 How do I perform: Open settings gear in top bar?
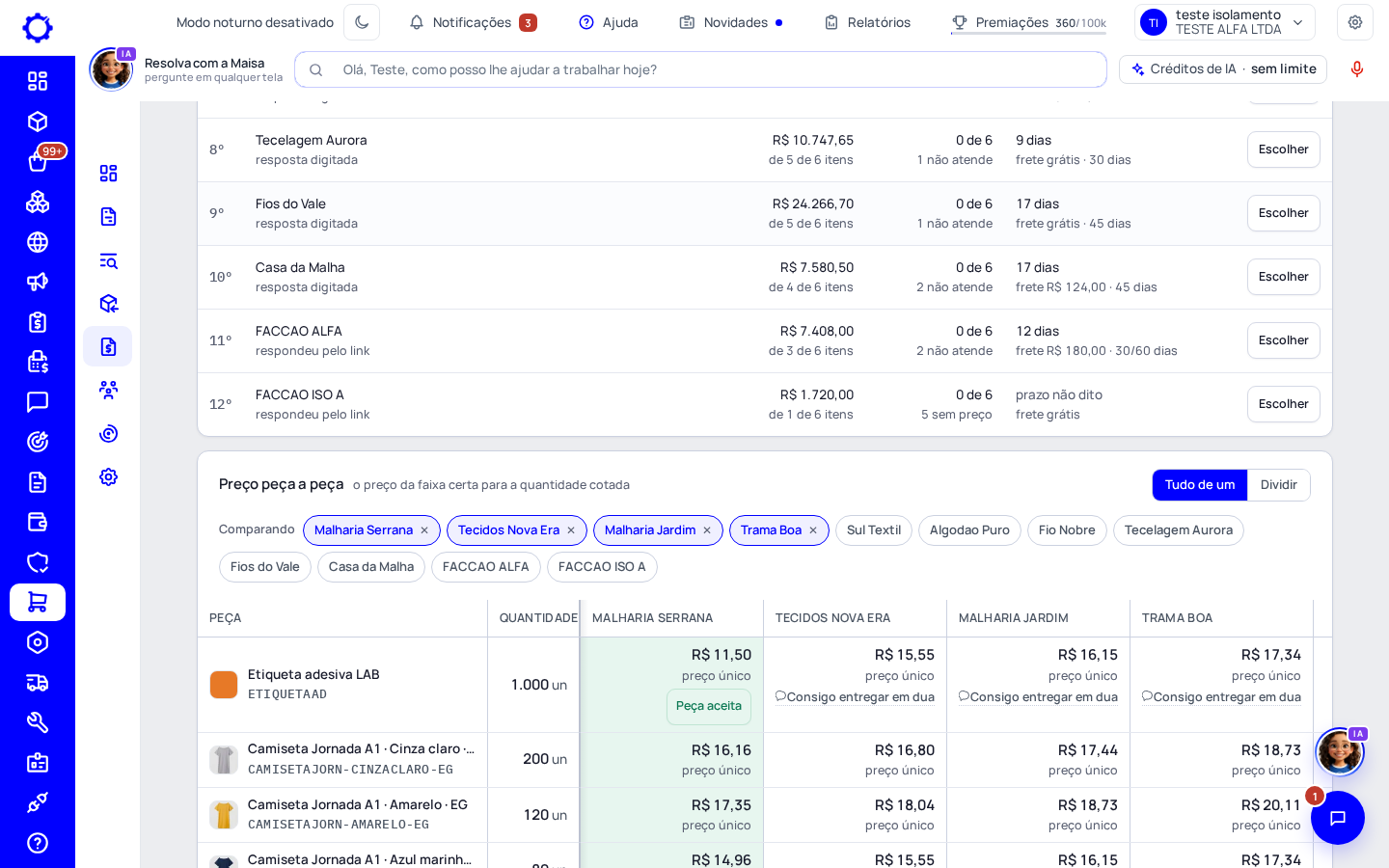pos(1355,22)
